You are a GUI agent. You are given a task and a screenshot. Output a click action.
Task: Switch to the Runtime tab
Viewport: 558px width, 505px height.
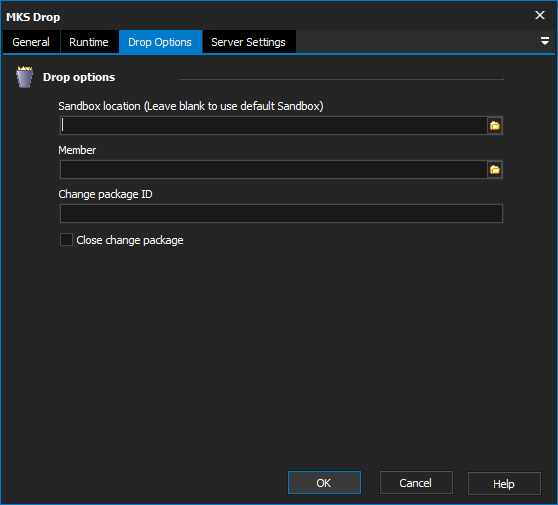click(89, 42)
